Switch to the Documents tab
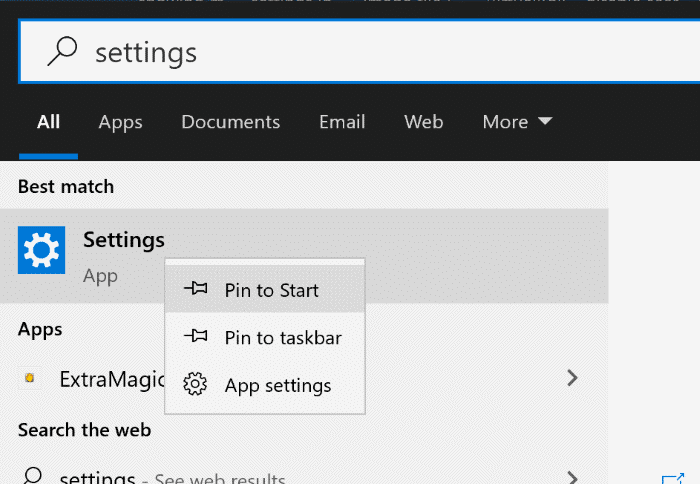Screen dimensions: 700x484 click(x=231, y=122)
